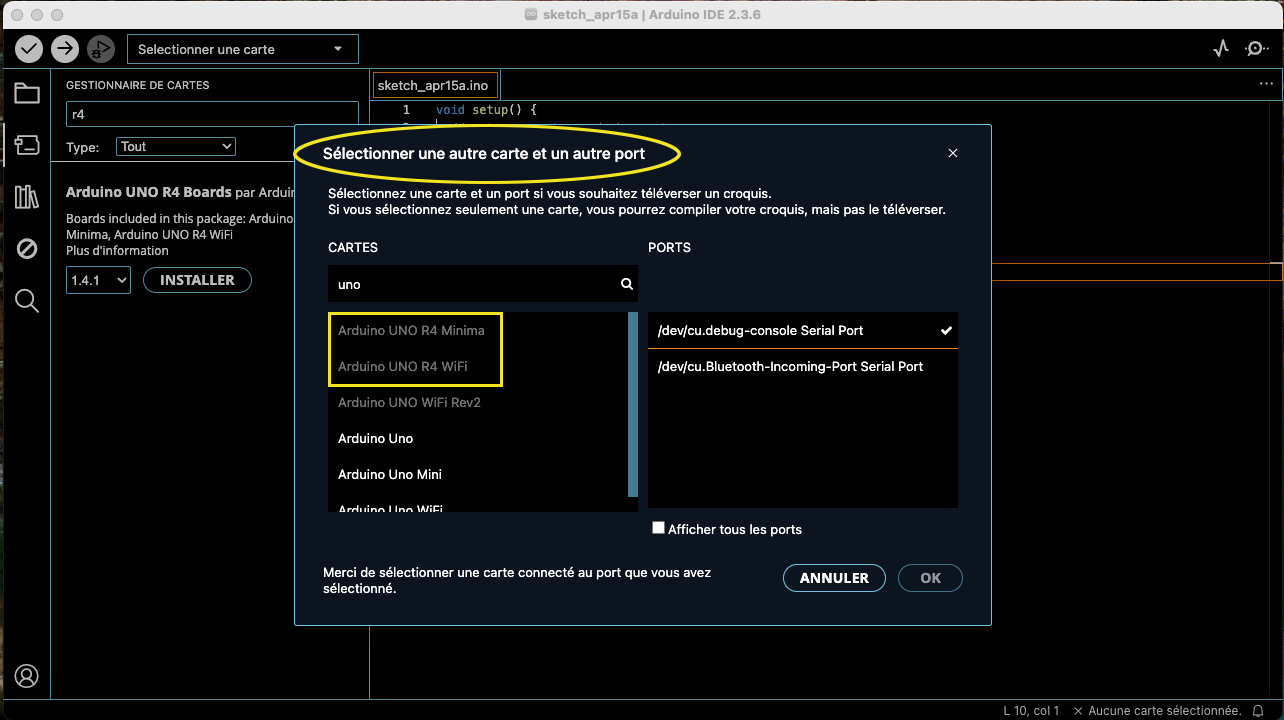
Task: Expand the Selectionner une carte dropdown
Action: [x=242, y=49]
